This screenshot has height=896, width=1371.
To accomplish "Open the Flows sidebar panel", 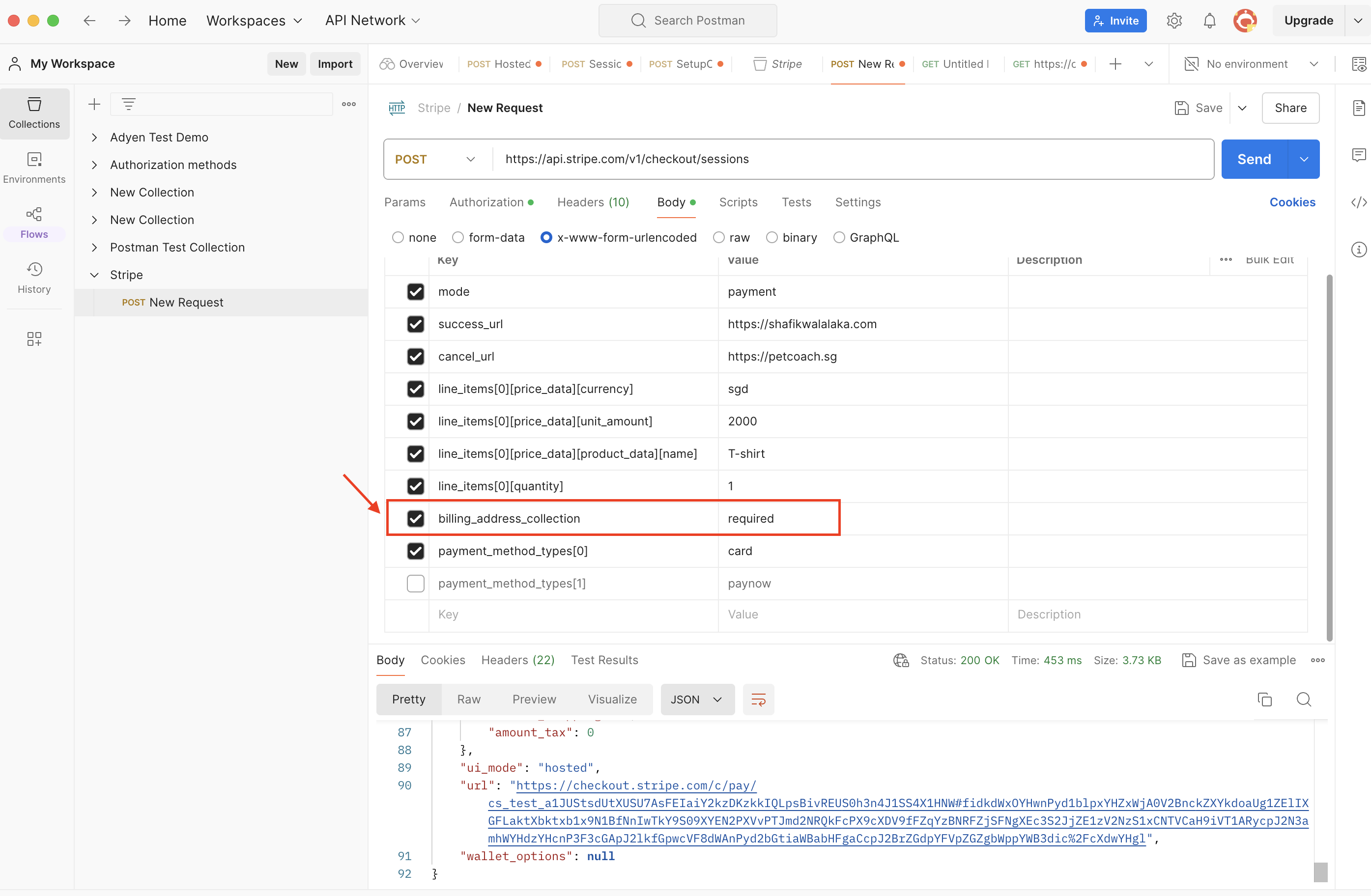I will click(34, 223).
